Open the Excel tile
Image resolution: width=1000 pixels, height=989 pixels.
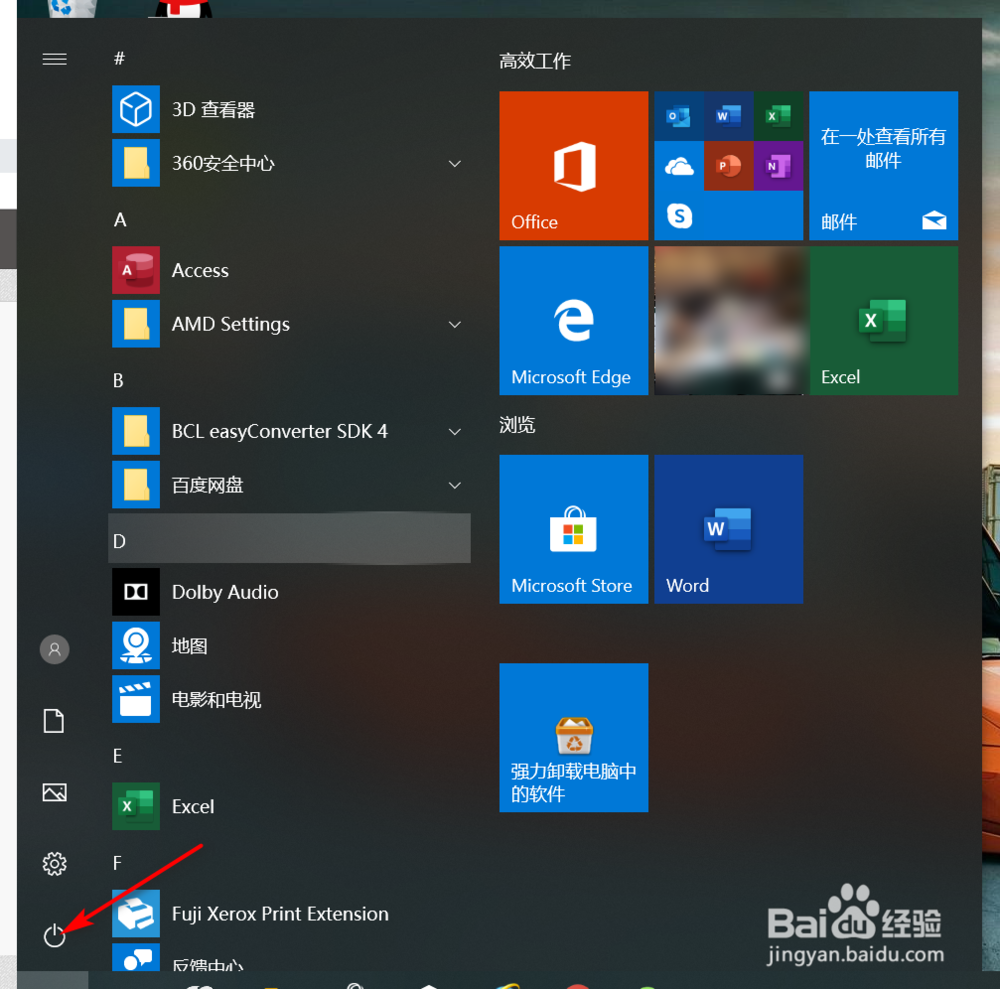[x=883, y=320]
